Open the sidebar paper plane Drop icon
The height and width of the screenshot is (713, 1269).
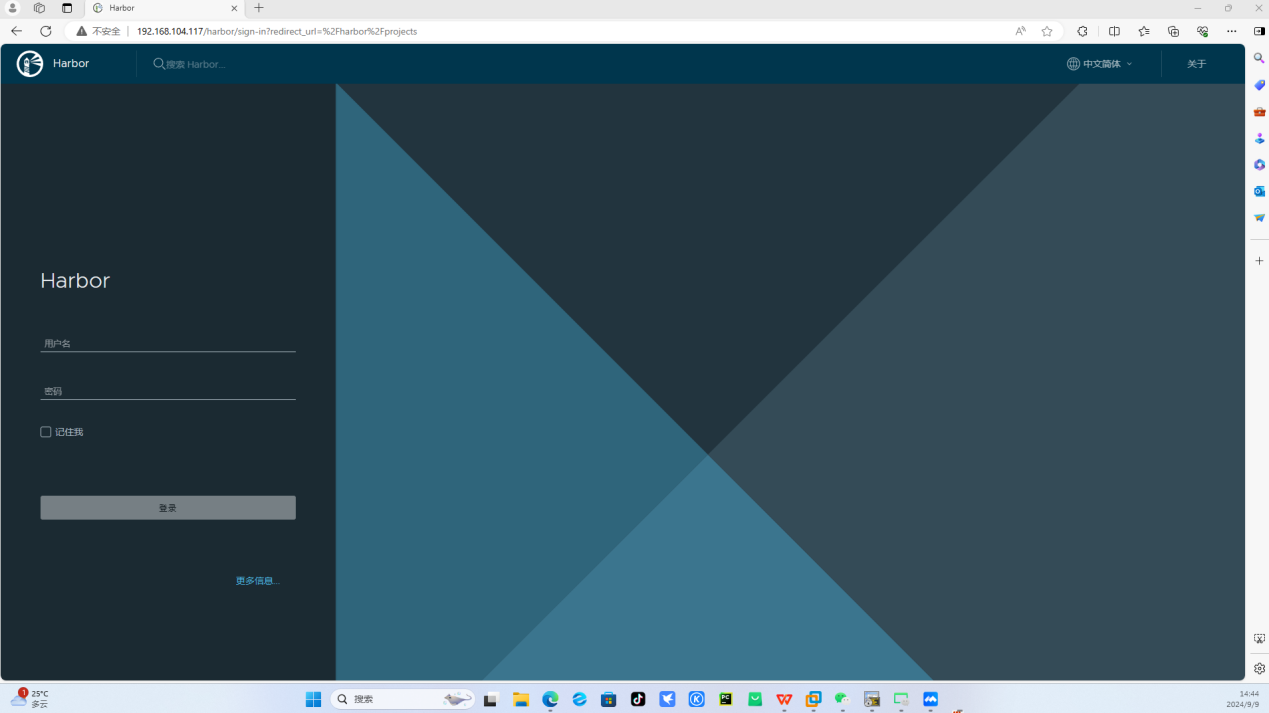click(x=1259, y=217)
